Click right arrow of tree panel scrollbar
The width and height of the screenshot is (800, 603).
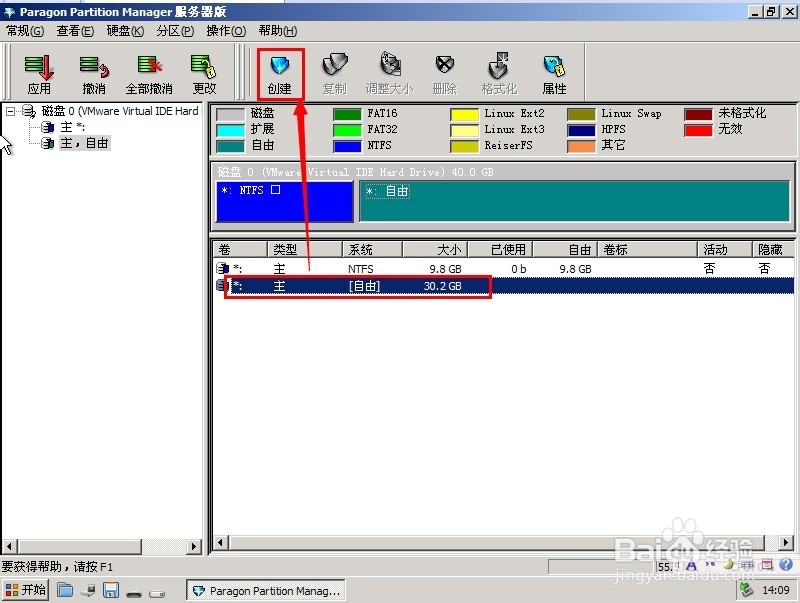[x=193, y=546]
